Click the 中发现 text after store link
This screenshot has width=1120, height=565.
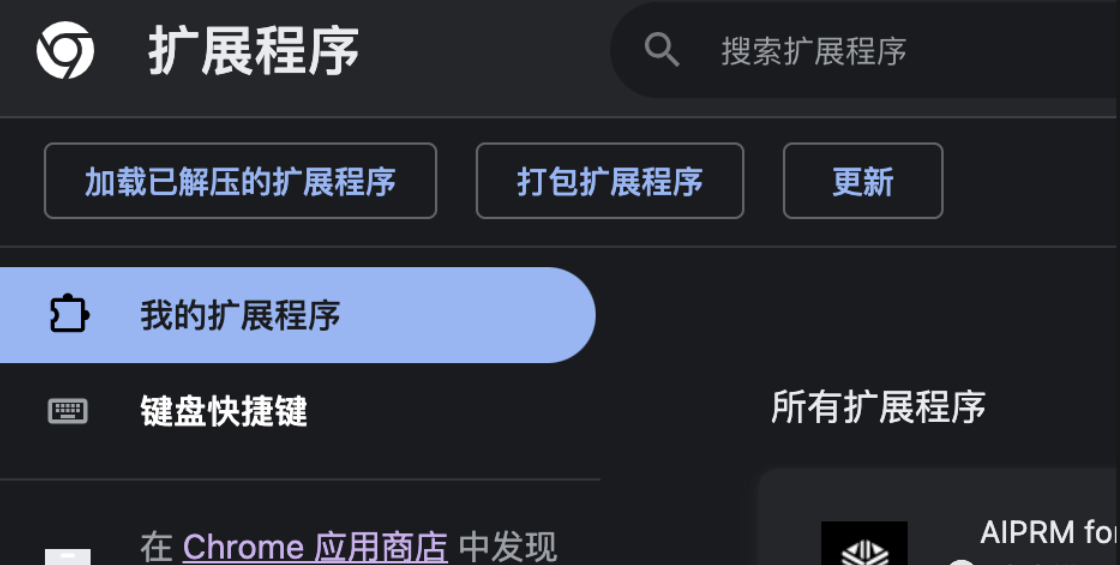click(508, 548)
